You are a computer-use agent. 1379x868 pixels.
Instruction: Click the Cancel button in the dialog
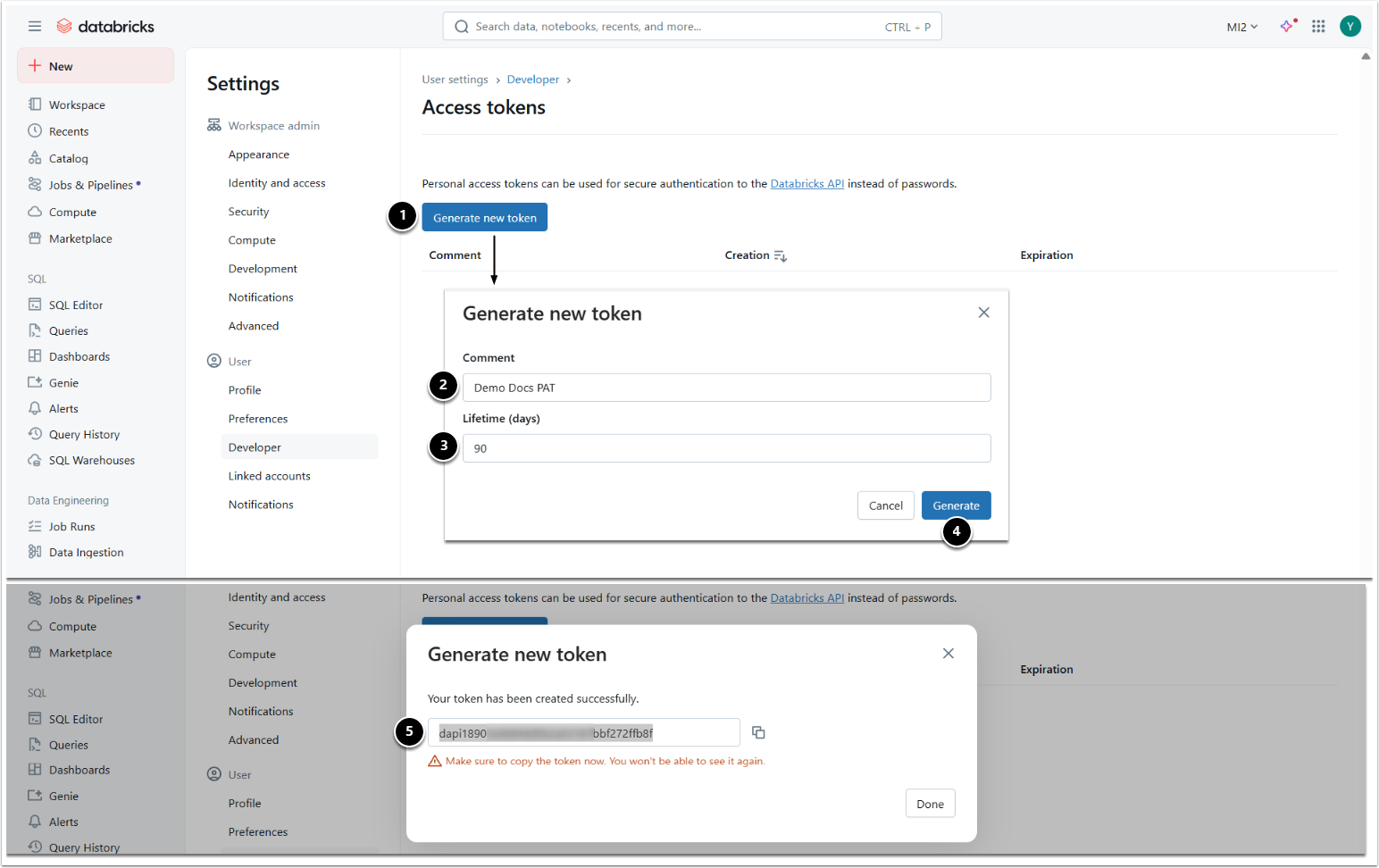click(x=886, y=505)
